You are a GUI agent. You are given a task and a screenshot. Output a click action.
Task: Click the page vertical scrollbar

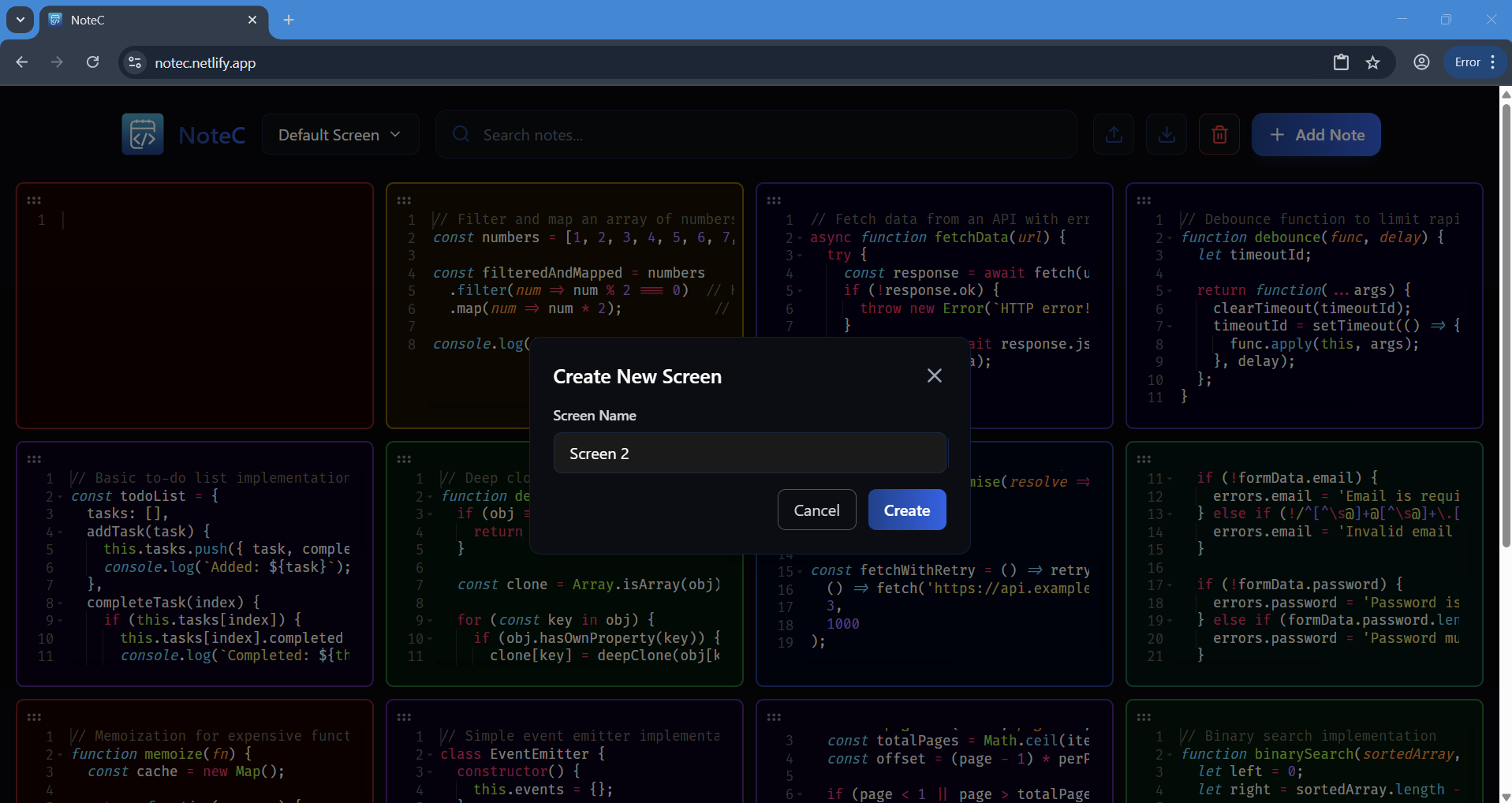click(1506, 325)
